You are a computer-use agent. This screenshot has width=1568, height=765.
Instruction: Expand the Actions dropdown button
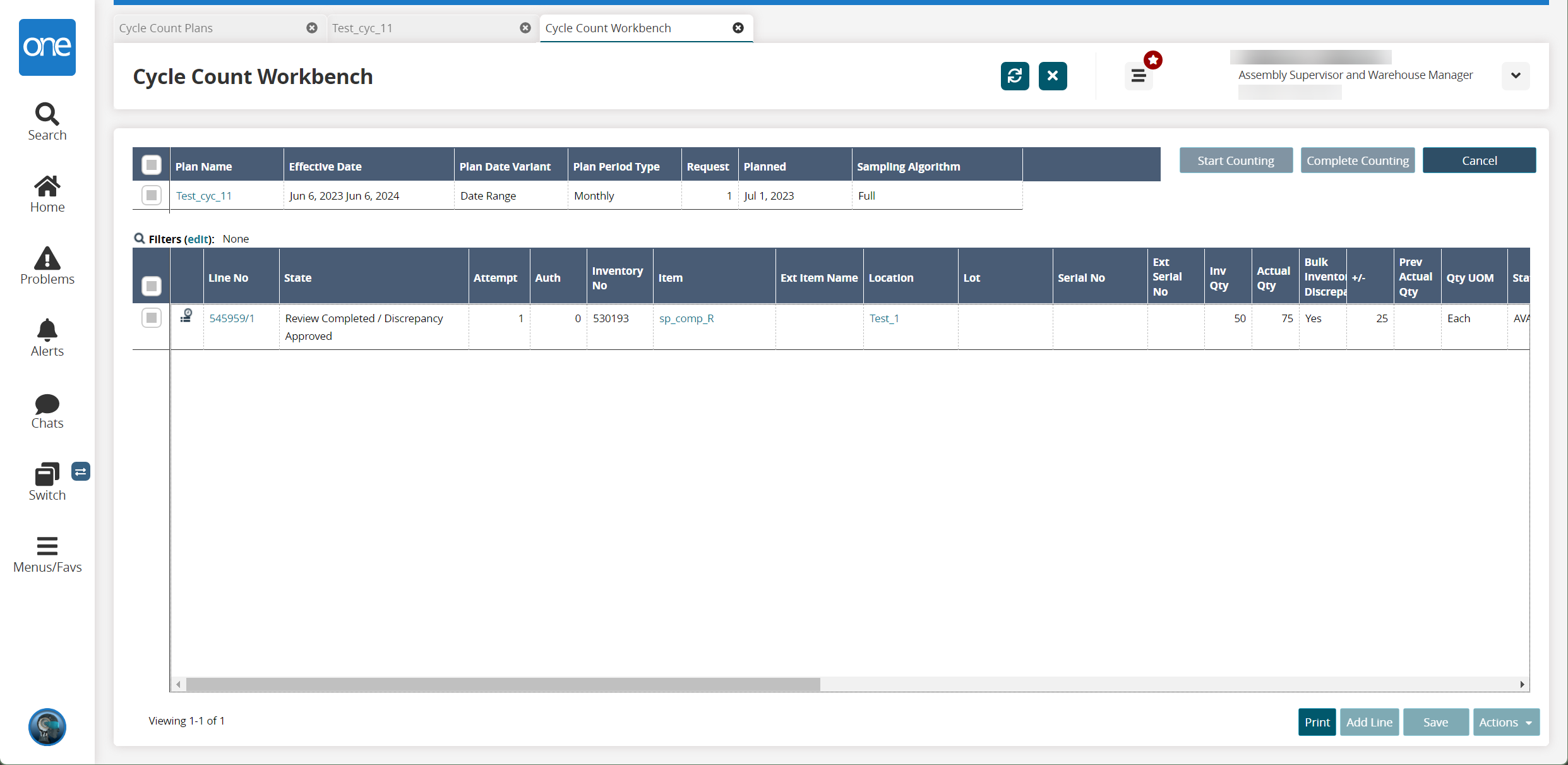1504,722
